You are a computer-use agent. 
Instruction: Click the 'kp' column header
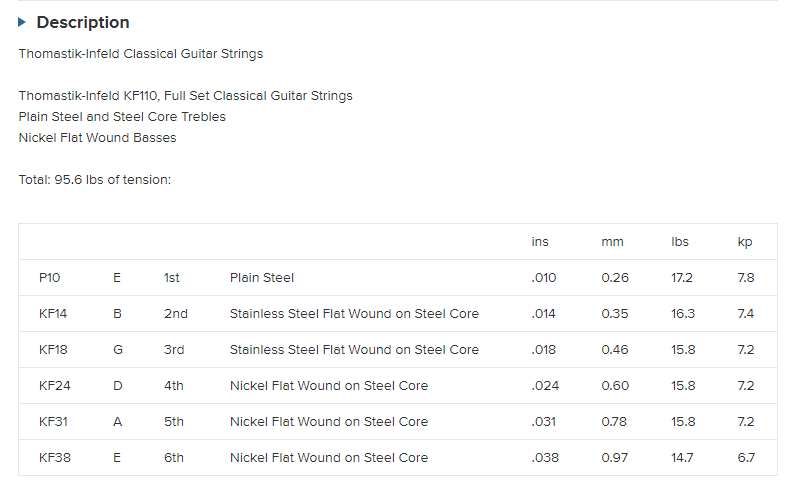click(744, 242)
